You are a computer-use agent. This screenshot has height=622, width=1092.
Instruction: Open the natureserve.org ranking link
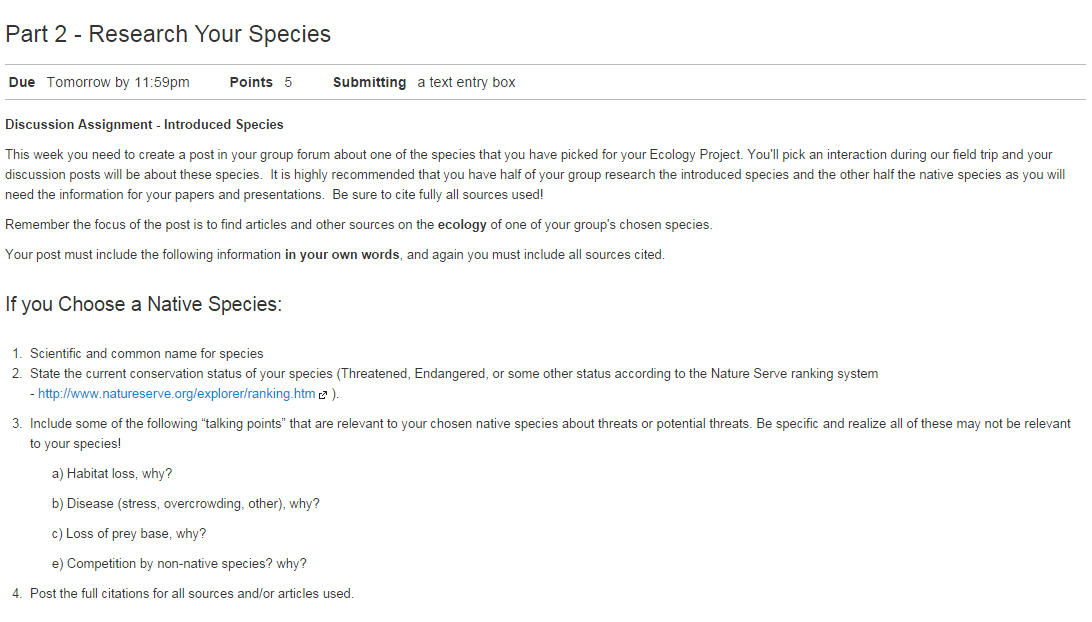pyautogui.click(x=176, y=394)
